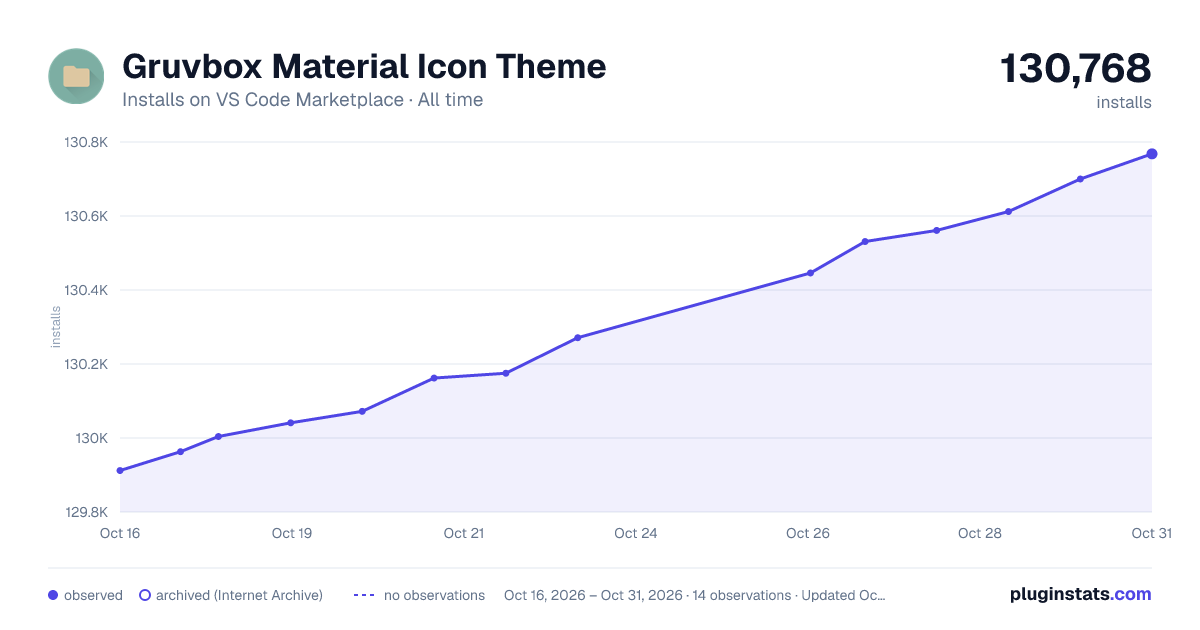Click the first data point at Oct 16
This screenshot has width=1200, height=630.
[120, 470]
